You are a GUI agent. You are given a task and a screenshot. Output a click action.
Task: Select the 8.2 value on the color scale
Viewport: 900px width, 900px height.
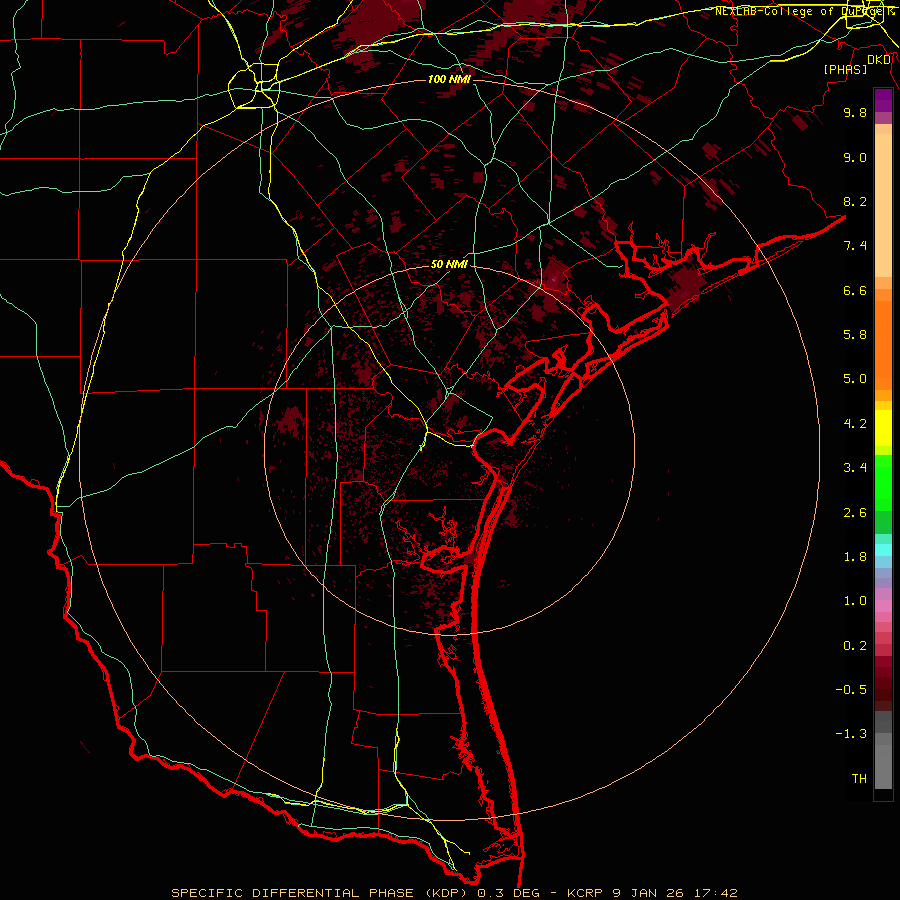click(855, 201)
